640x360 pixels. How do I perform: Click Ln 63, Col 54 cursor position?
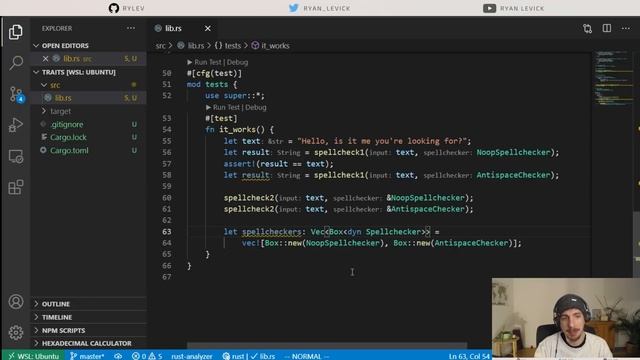tap(469, 356)
